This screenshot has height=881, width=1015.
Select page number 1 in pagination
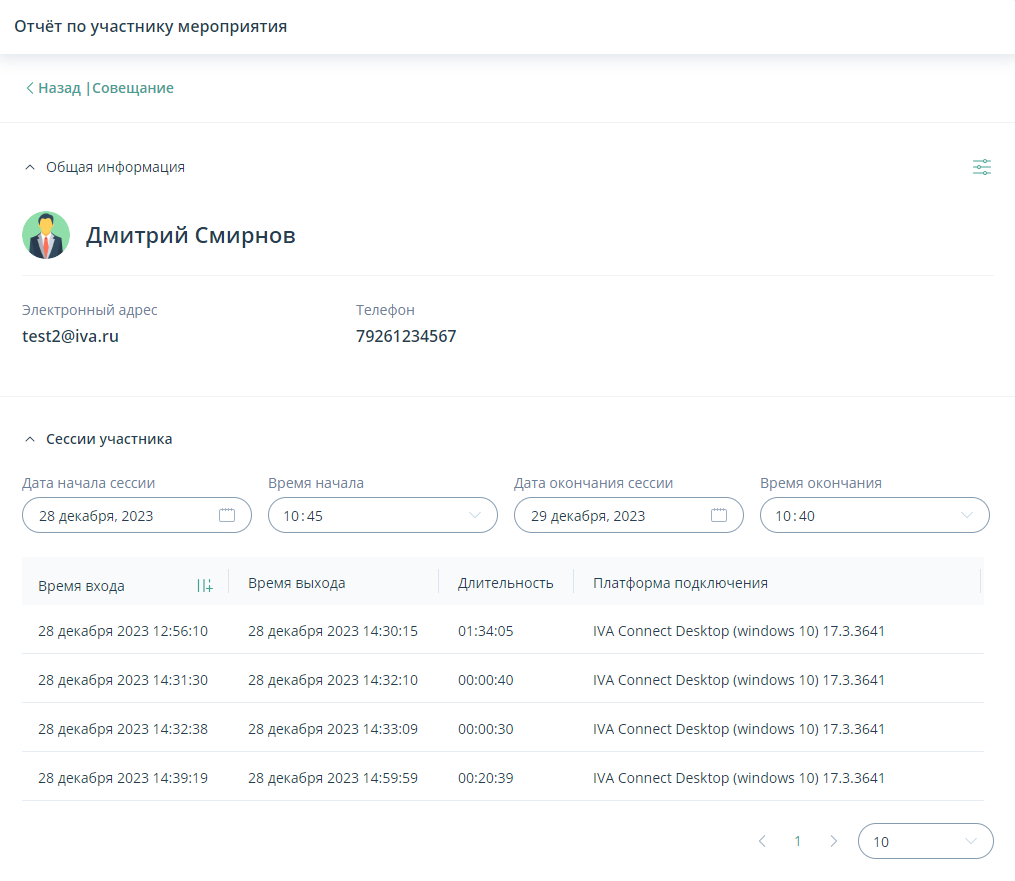click(797, 841)
